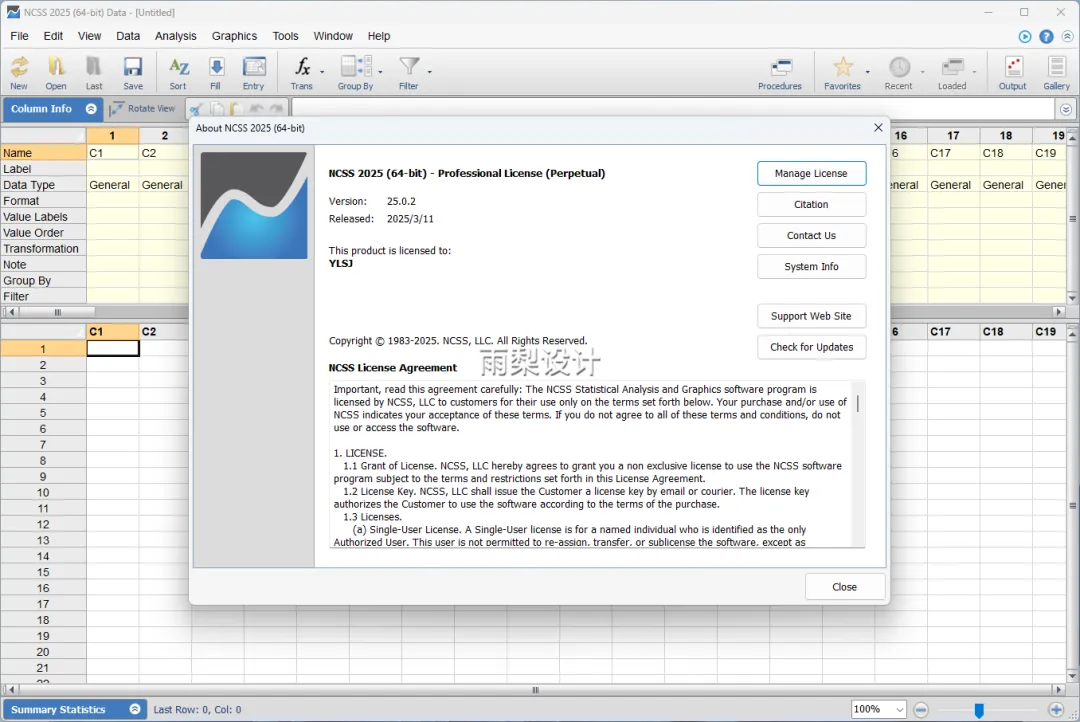Click the blue help question-mark icon
Screen dimensions: 1080x722
pyautogui.click(x=1046, y=37)
